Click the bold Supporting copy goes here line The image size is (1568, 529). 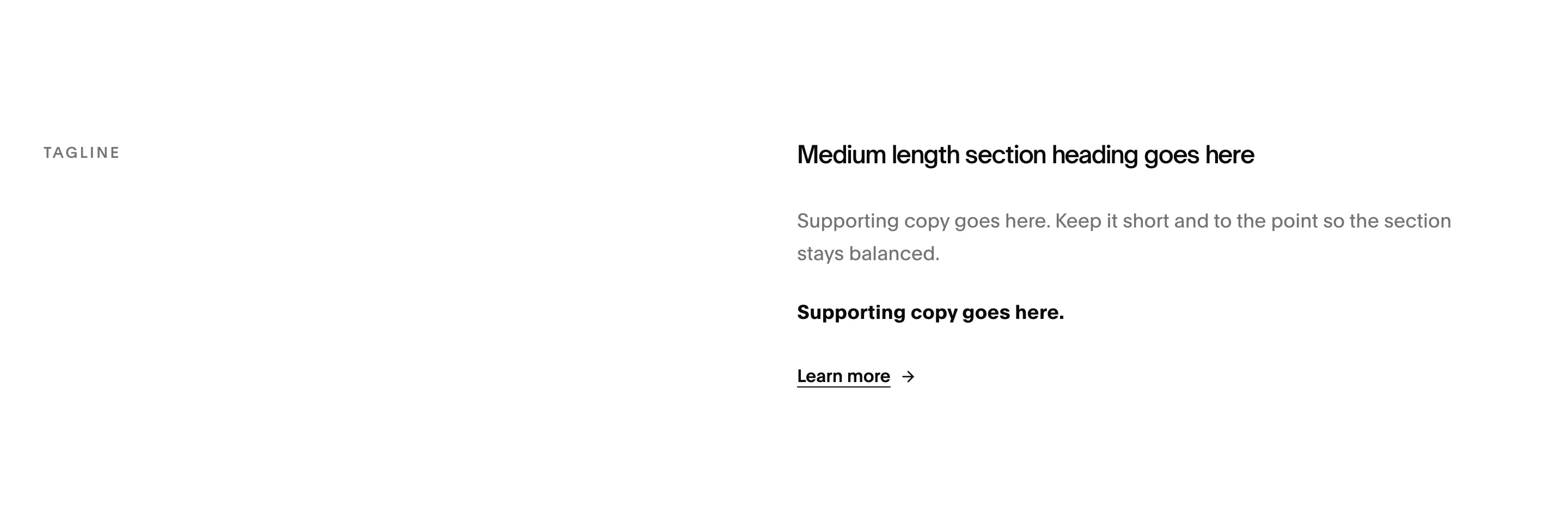(x=930, y=312)
